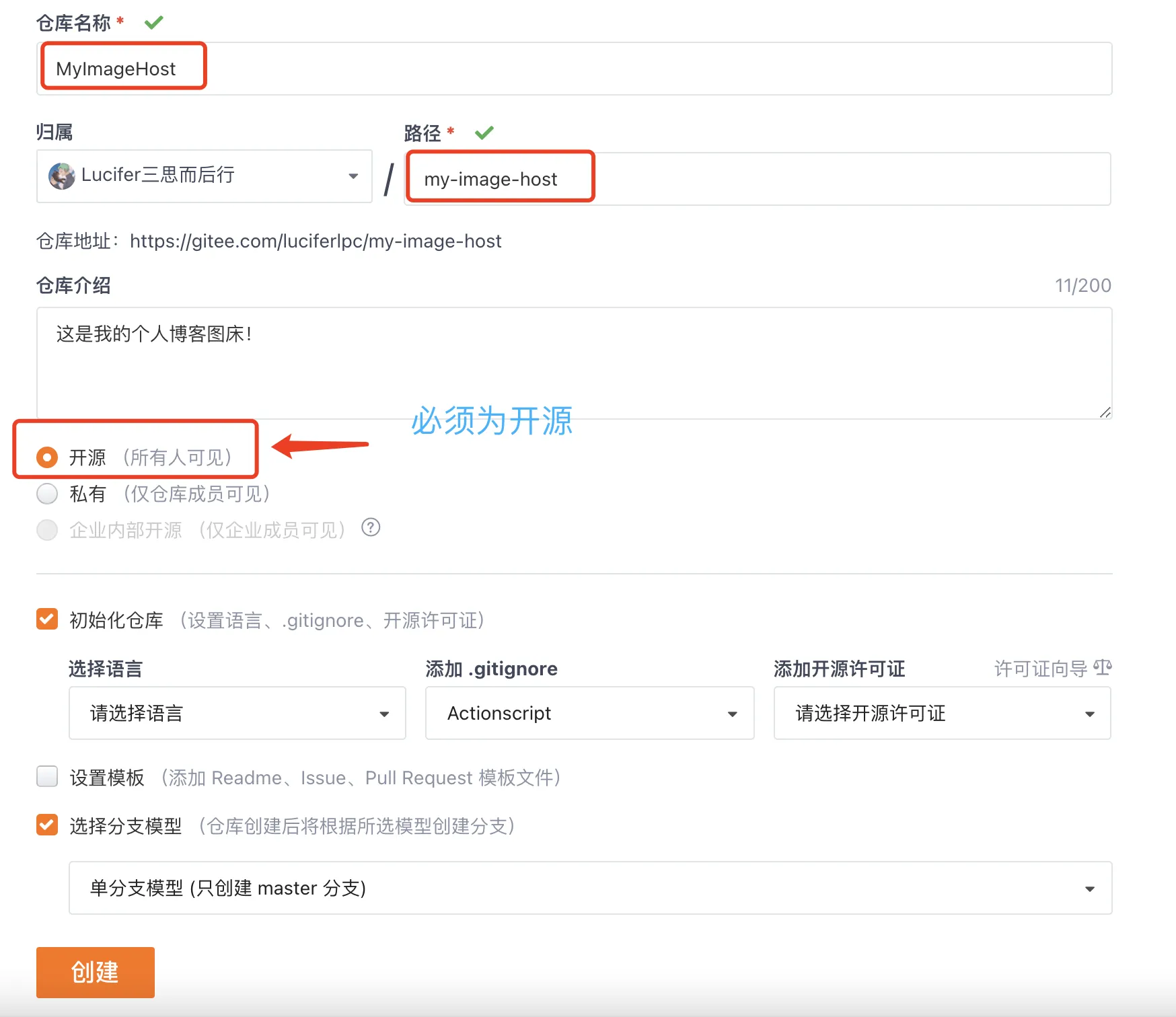This screenshot has height=1017, width=1176.
Task: Expand the 请选择语言 language dropdown
Action: (x=237, y=713)
